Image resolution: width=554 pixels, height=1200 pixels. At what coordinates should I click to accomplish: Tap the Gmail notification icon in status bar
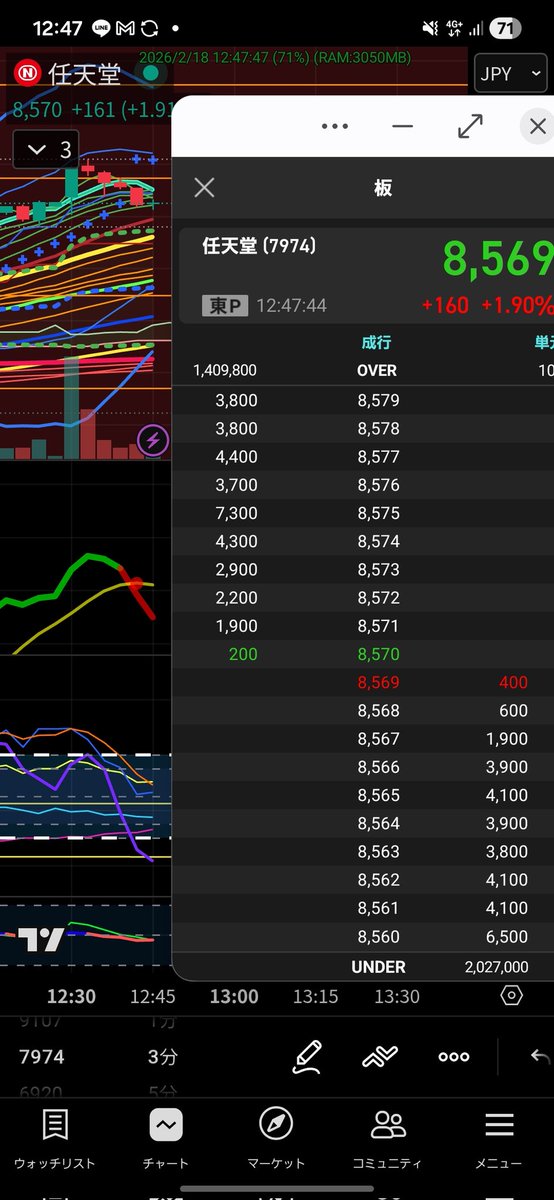click(125, 28)
